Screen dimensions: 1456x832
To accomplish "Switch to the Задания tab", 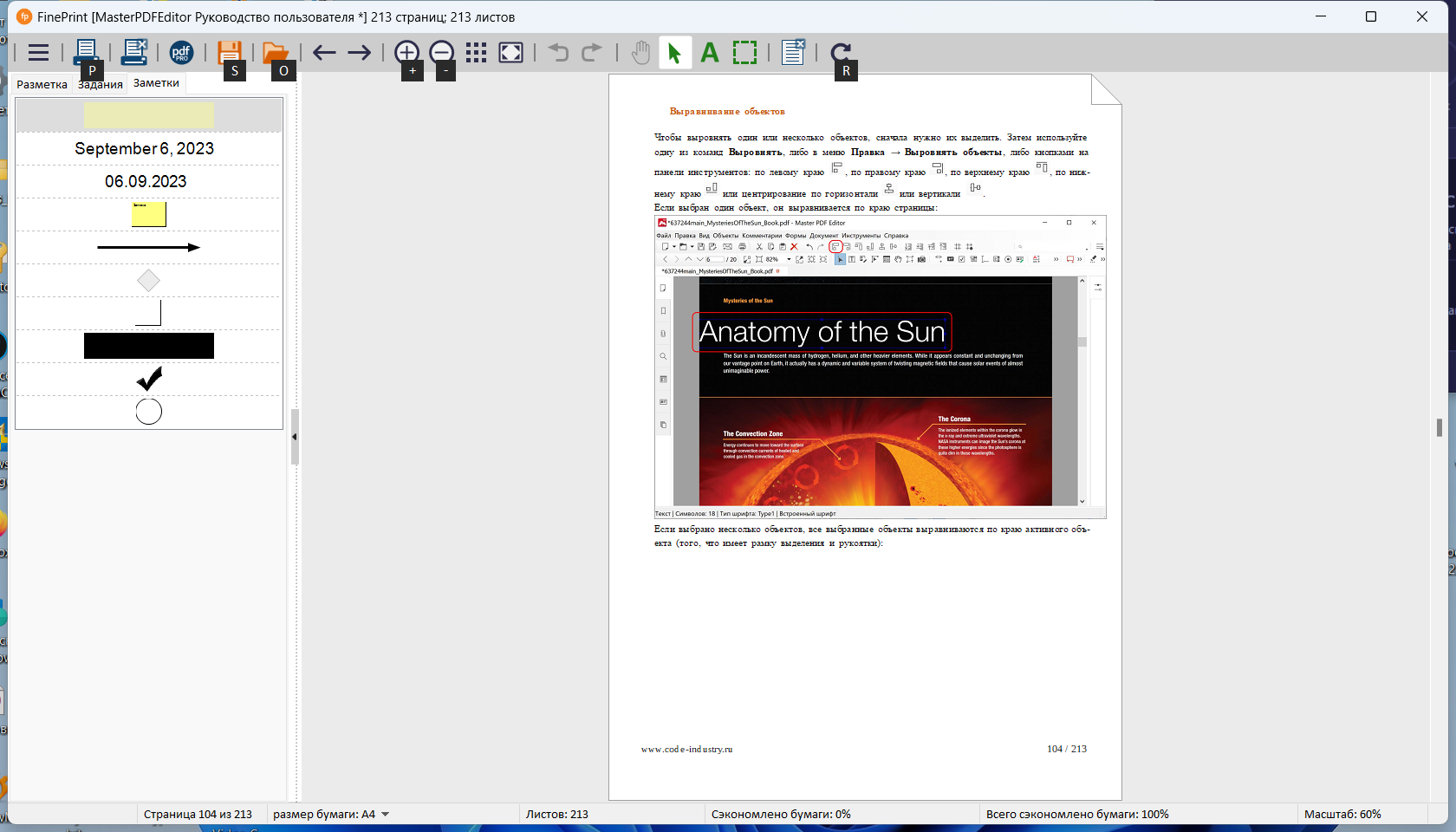I will point(101,84).
